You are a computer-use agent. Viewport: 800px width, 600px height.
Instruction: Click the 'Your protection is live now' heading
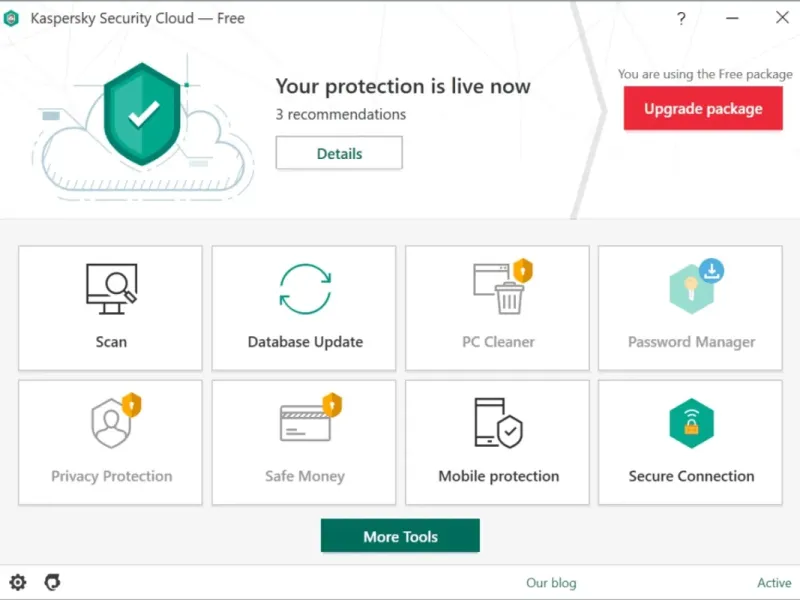coord(403,86)
